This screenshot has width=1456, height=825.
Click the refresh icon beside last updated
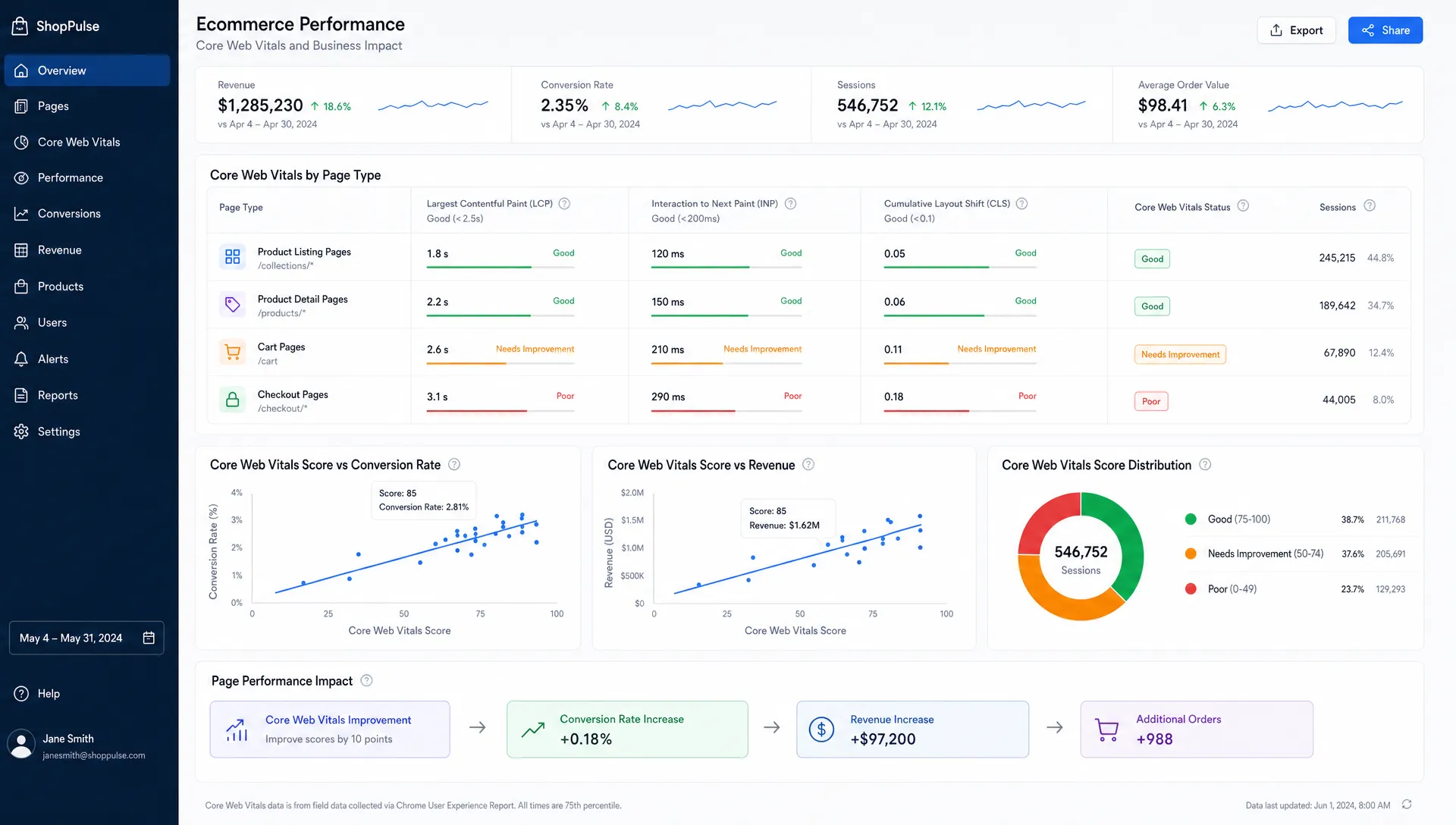pos(1407,805)
